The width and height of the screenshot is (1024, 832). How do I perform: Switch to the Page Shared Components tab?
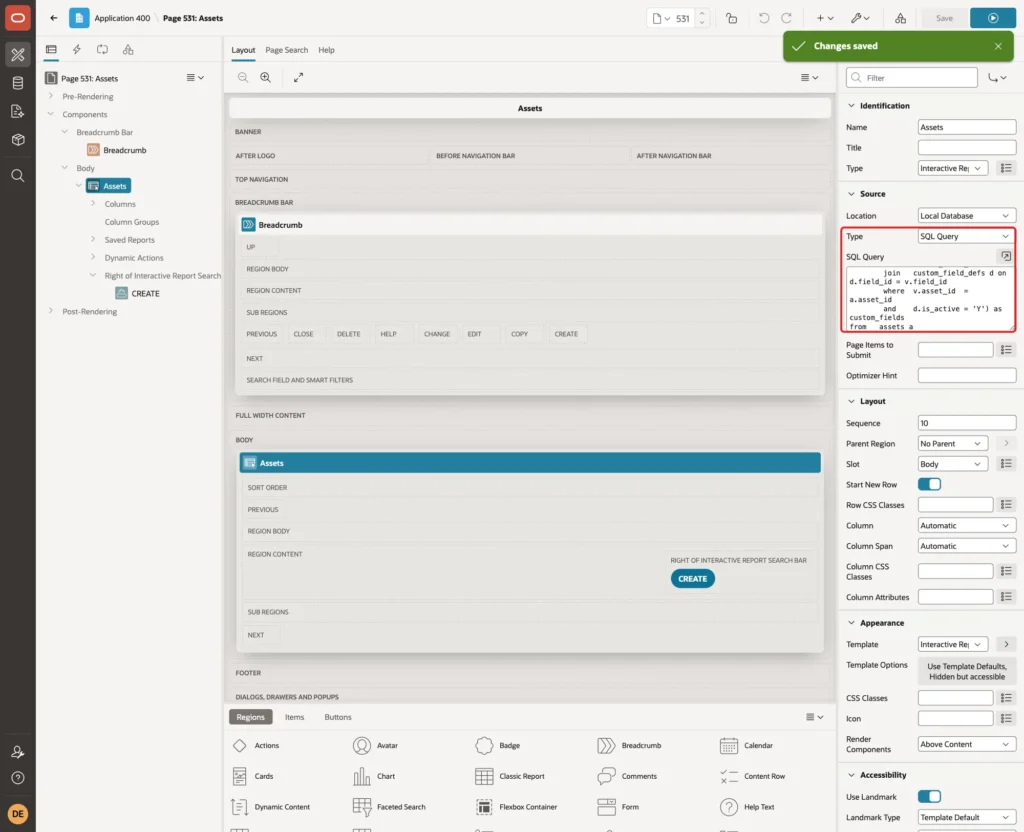tap(128, 50)
